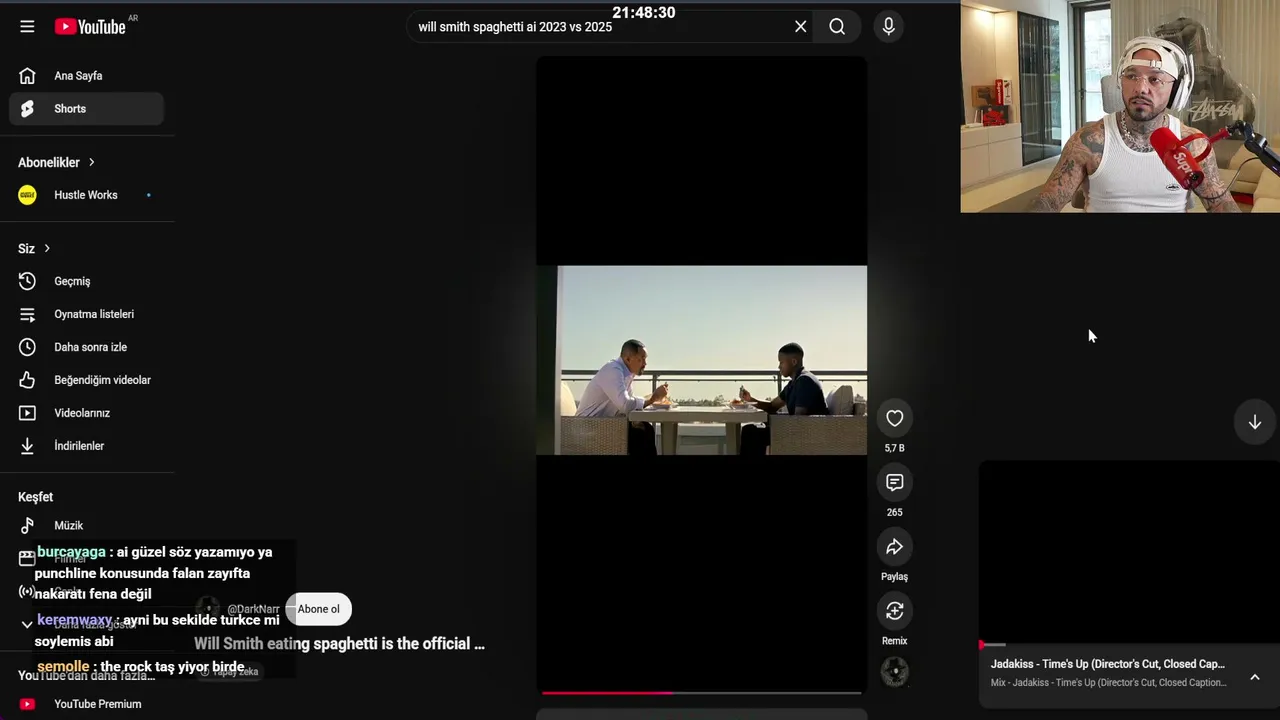Start voice search with microphone
Screen dimensions: 1280x720
point(888,27)
